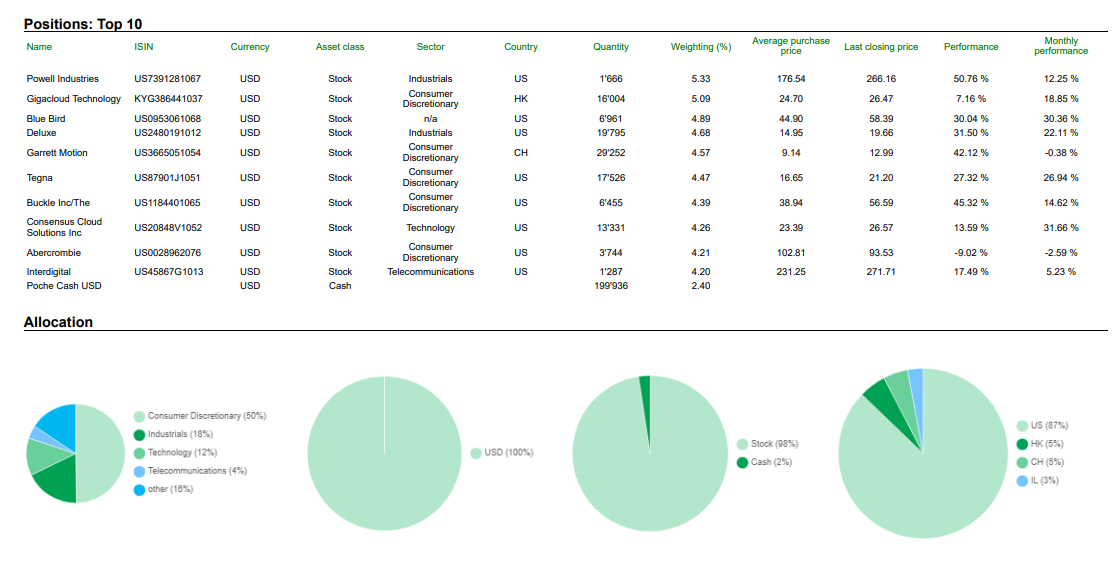Click ISIN US0028962076
1120x576 pixels.
coord(168,253)
